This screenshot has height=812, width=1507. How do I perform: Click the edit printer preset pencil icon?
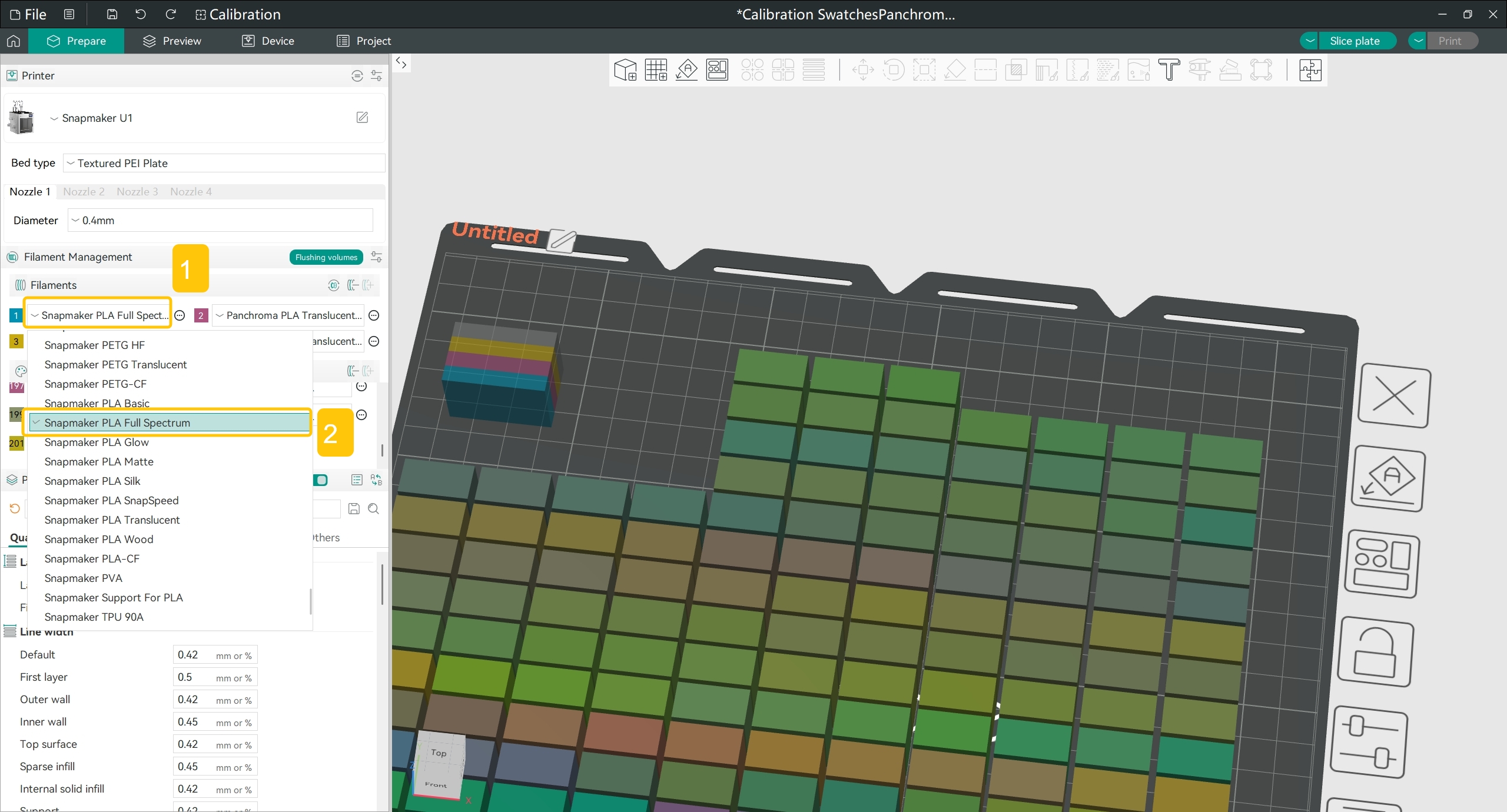coord(363,118)
